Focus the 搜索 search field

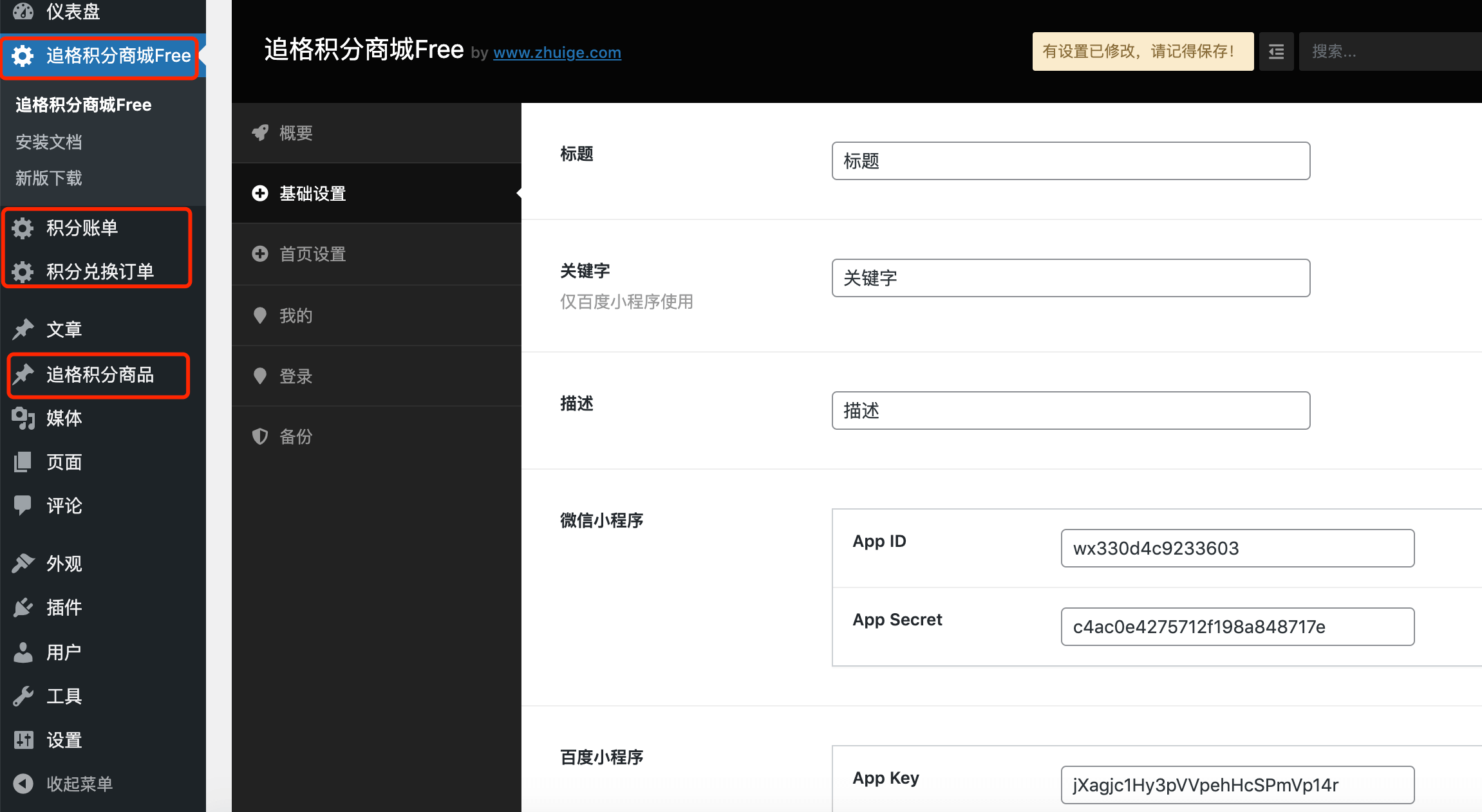click(x=1384, y=51)
